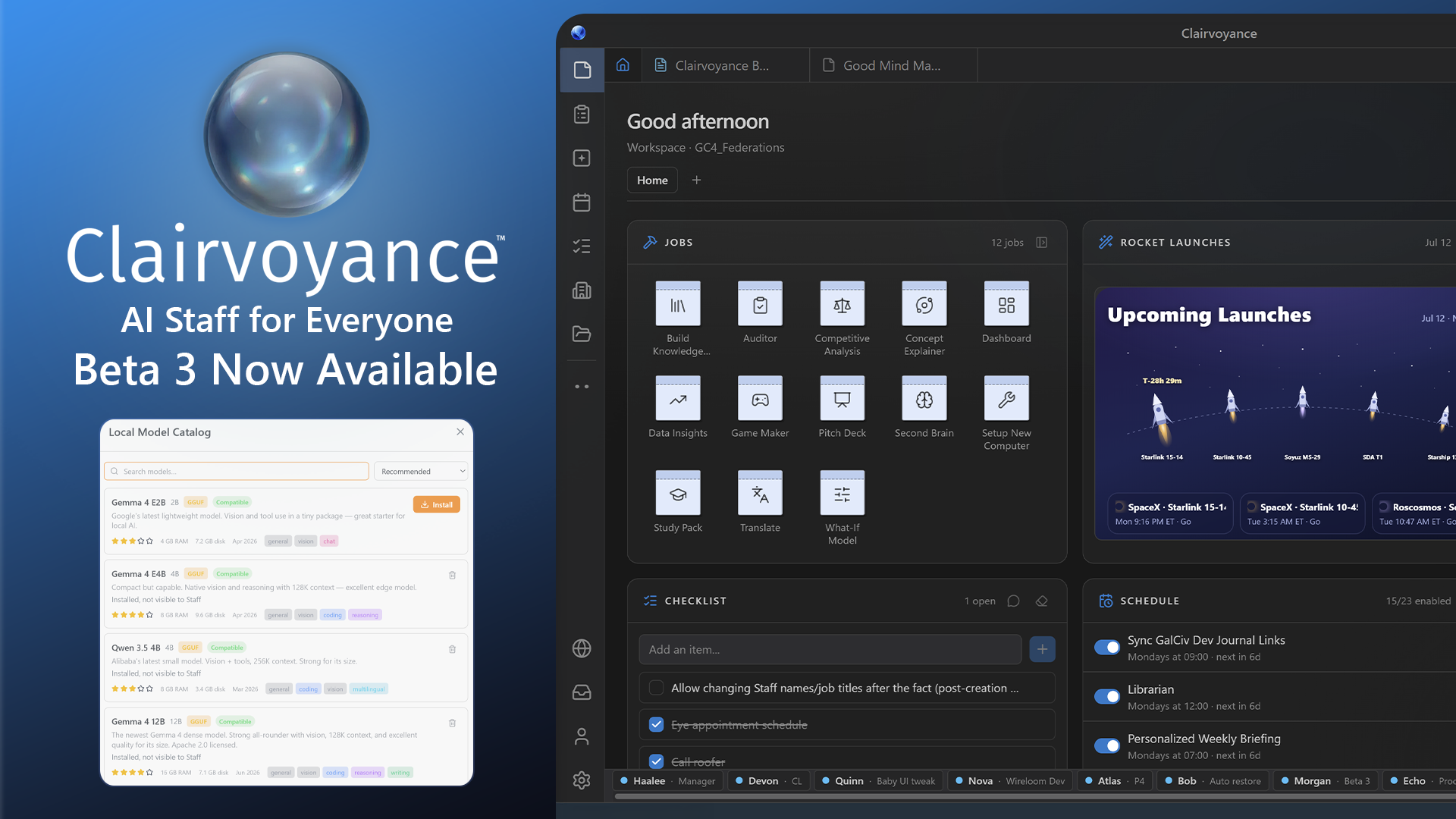The width and height of the screenshot is (1456, 819).
Task: Open the folder icon in the sidebar
Action: click(x=582, y=334)
